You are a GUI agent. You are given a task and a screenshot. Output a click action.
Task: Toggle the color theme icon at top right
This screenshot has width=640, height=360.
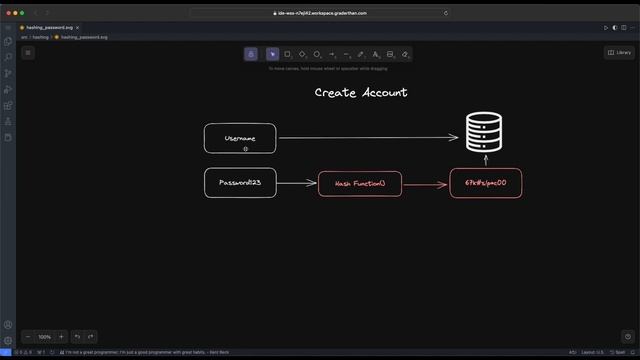coord(615,28)
